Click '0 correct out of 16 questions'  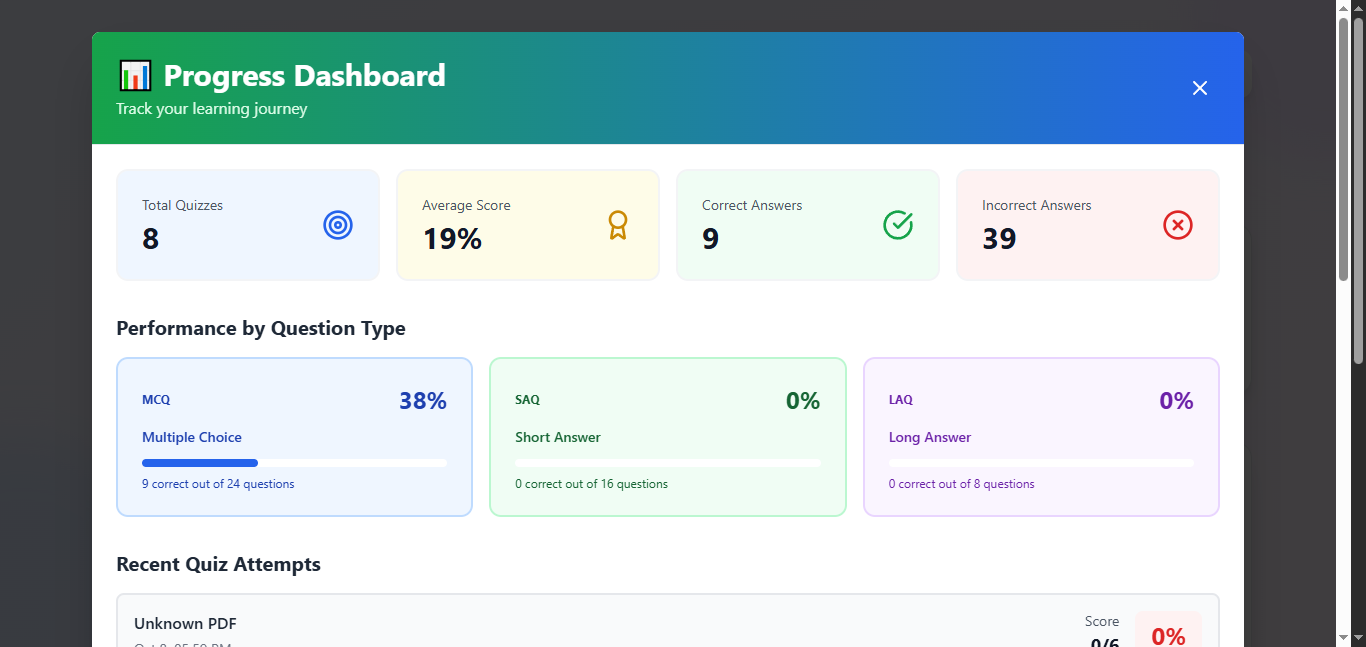coord(591,484)
